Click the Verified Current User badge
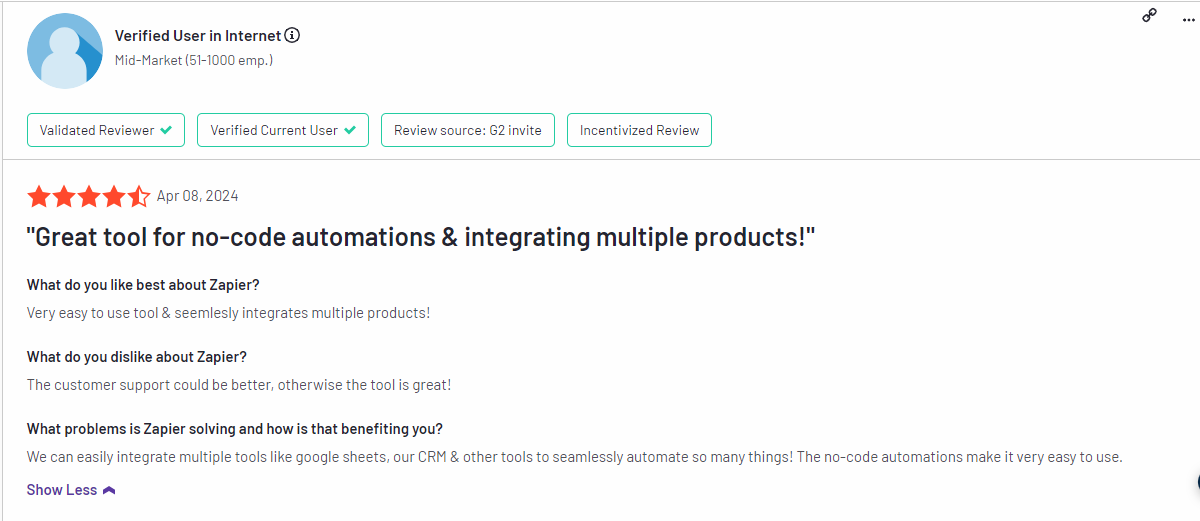 283,130
